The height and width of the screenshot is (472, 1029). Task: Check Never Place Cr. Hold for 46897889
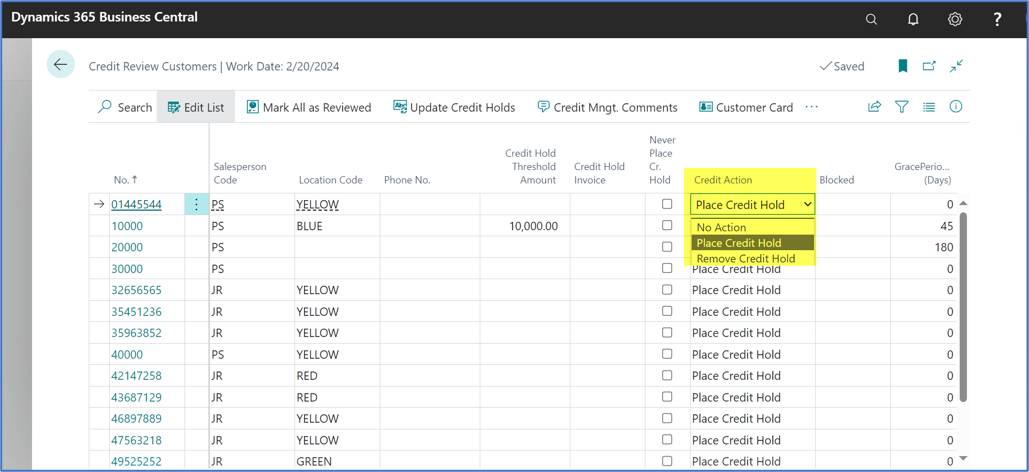(x=667, y=418)
